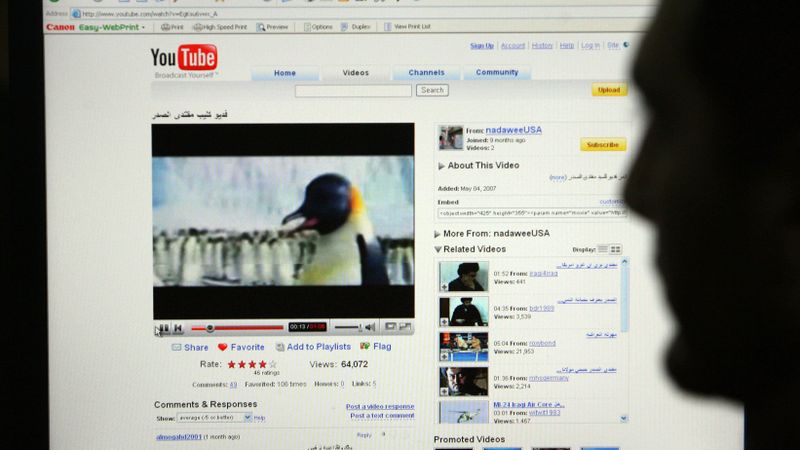Expand the About This Video section
Image resolution: width=800 pixels, height=450 pixels.
pos(479,166)
